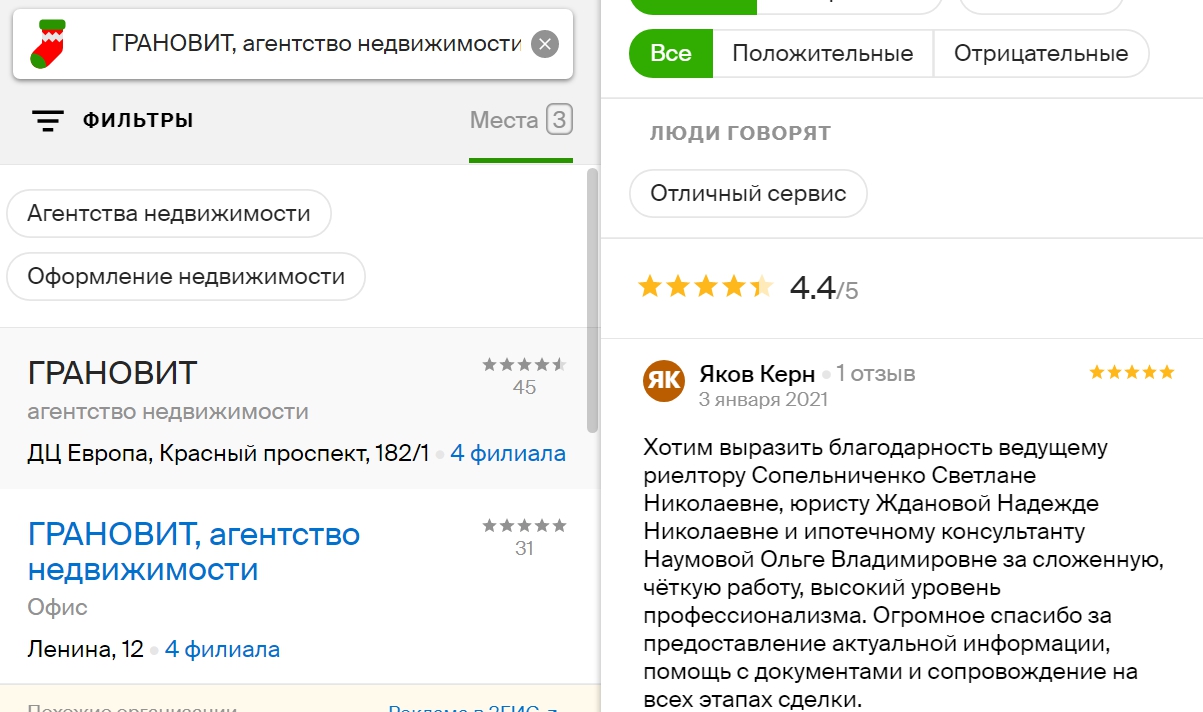The image size is (1203, 712).
Task: Click the address ДЦ Европа, Красный проспект, 182/1
Action: pos(228,453)
